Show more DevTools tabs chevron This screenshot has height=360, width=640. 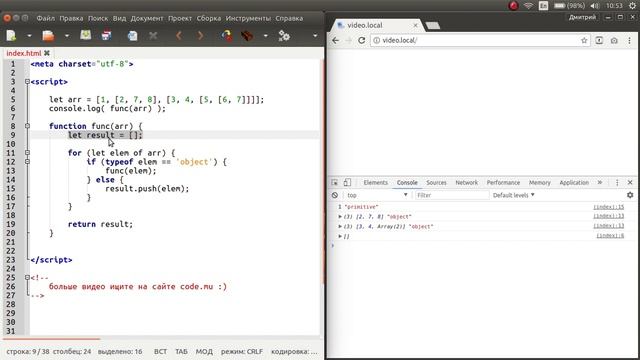[x=600, y=182]
